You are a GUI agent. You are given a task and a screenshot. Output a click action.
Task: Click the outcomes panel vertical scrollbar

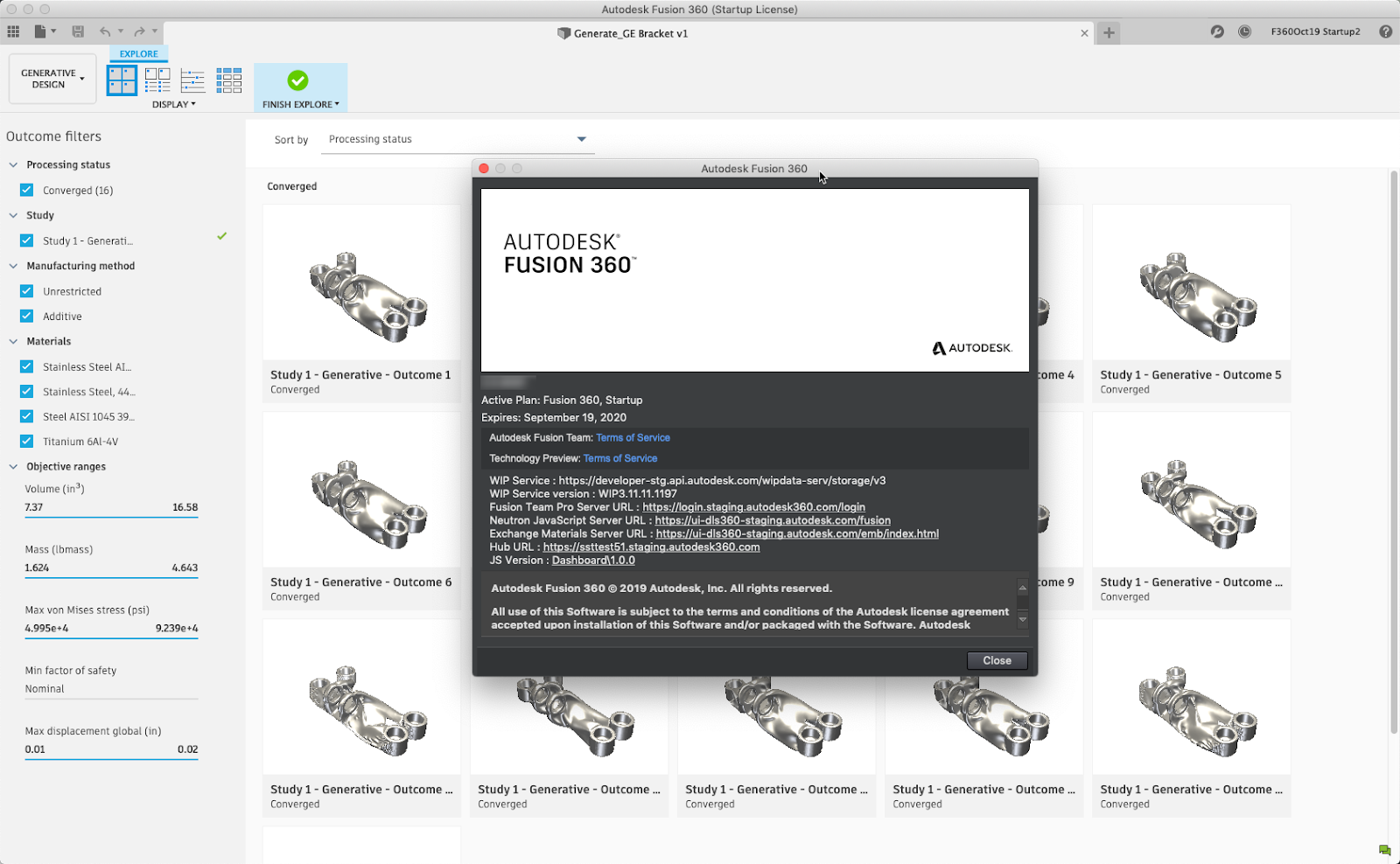click(x=1394, y=452)
